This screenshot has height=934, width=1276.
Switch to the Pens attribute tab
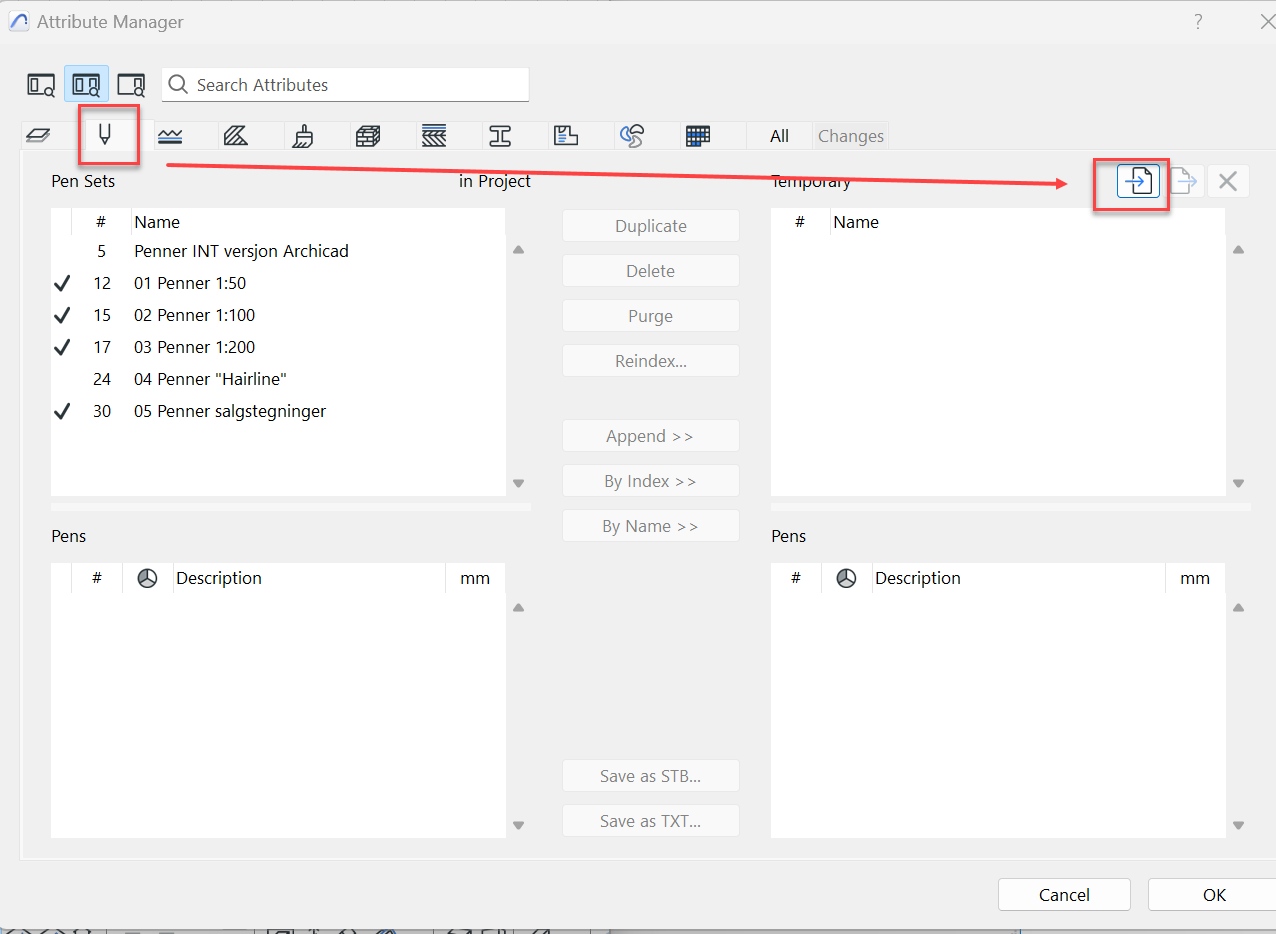[104, 135]
